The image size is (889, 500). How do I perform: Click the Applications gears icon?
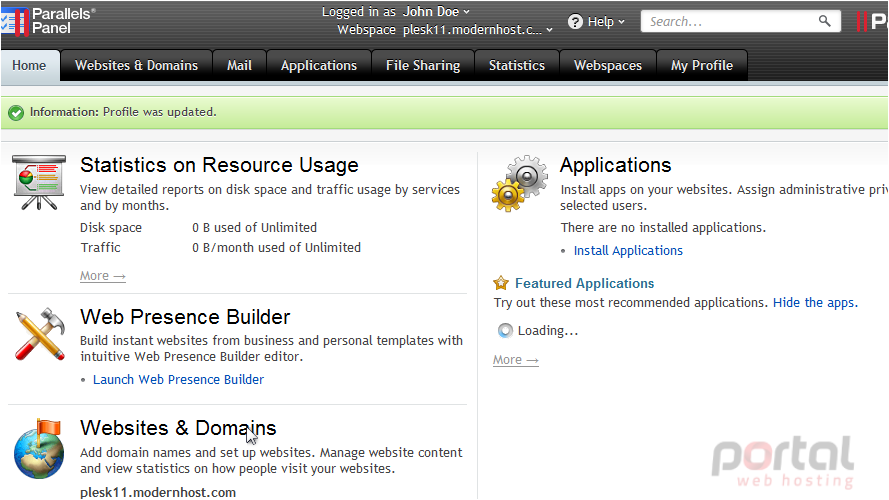coord(519,184)
